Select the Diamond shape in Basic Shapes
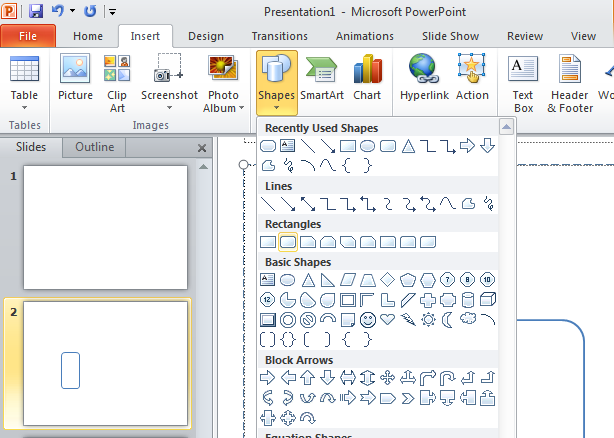 pyautogui.click(x=388, y=279)
